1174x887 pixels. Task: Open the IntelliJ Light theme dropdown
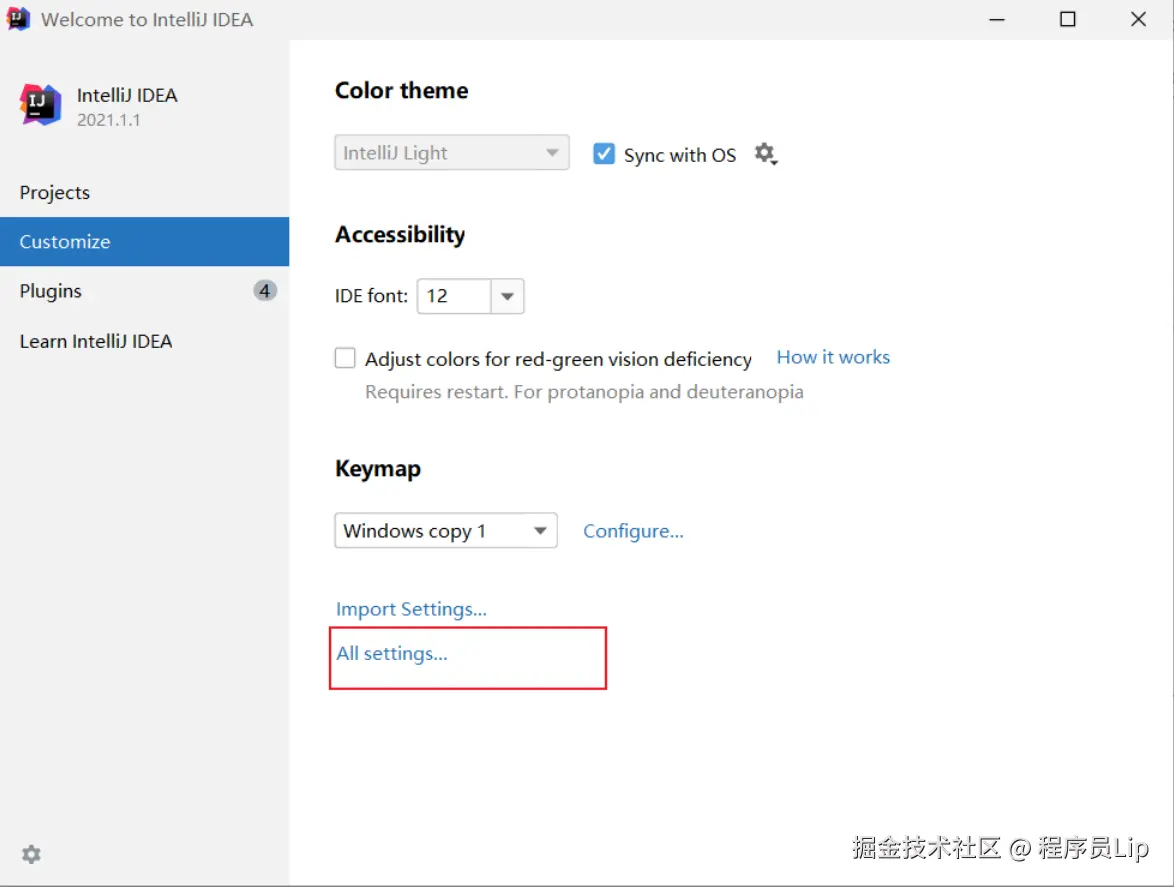(451, 153)
